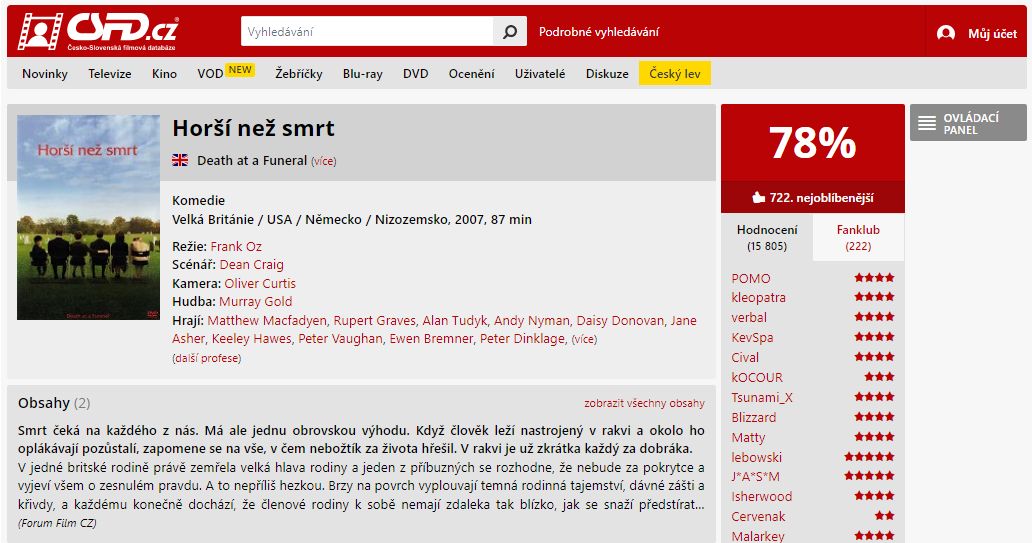Click the user account avatar icon
Viewport: 1032px width, 543px height.
pos(946,33)
